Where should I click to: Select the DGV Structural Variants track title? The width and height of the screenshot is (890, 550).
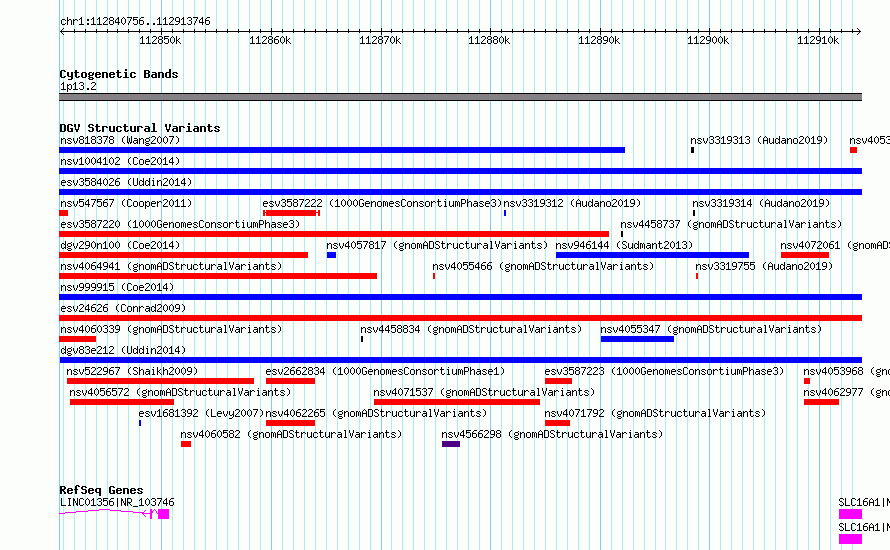140,128
